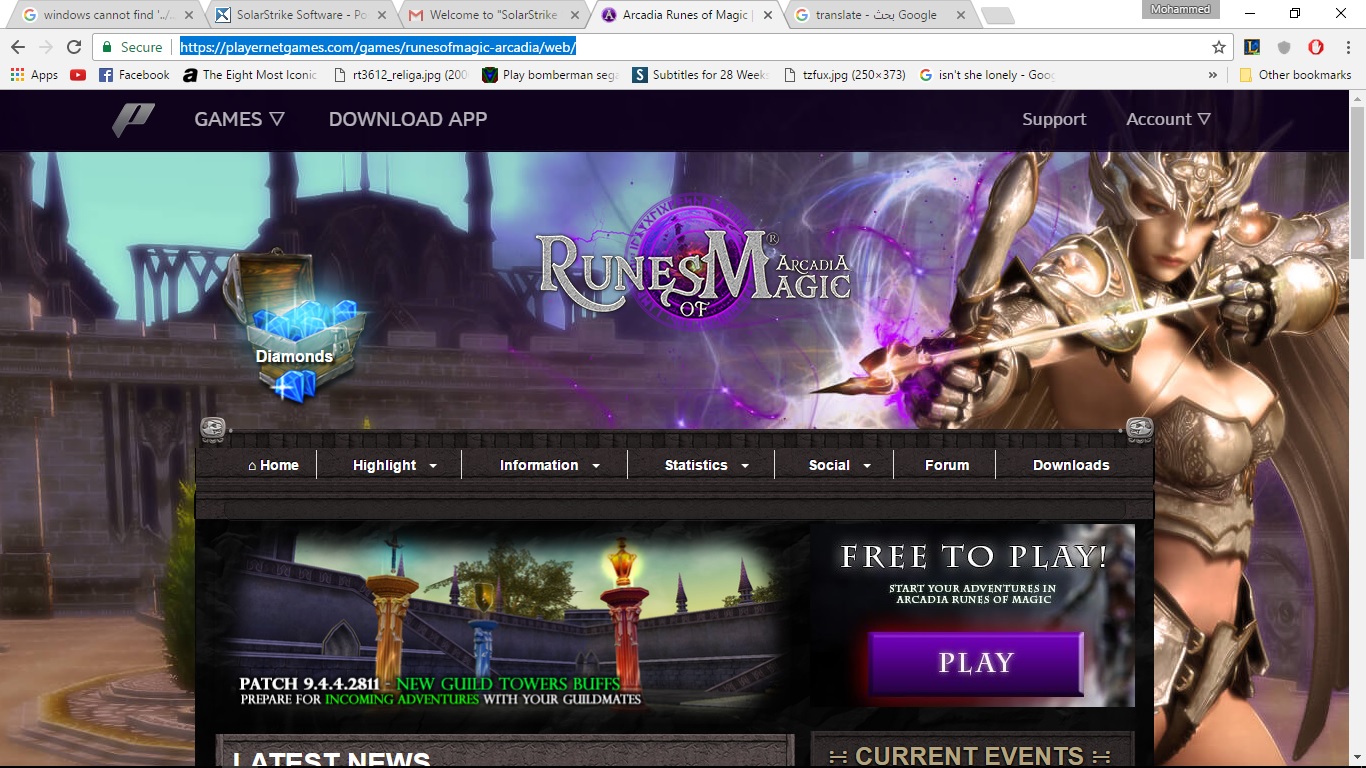This screenshot has height=768, width=1366.
Task: Expand the Highlight navigation dropdown
Action: click(395, 465)
